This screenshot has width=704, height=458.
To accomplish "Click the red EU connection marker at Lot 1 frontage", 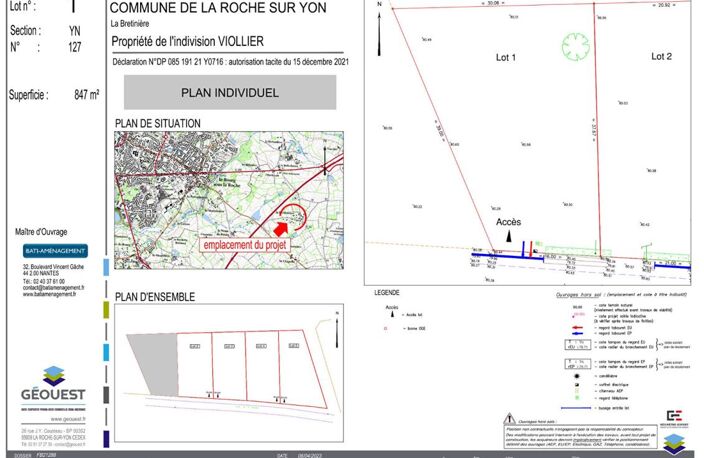I will click(x=531, y=249).
